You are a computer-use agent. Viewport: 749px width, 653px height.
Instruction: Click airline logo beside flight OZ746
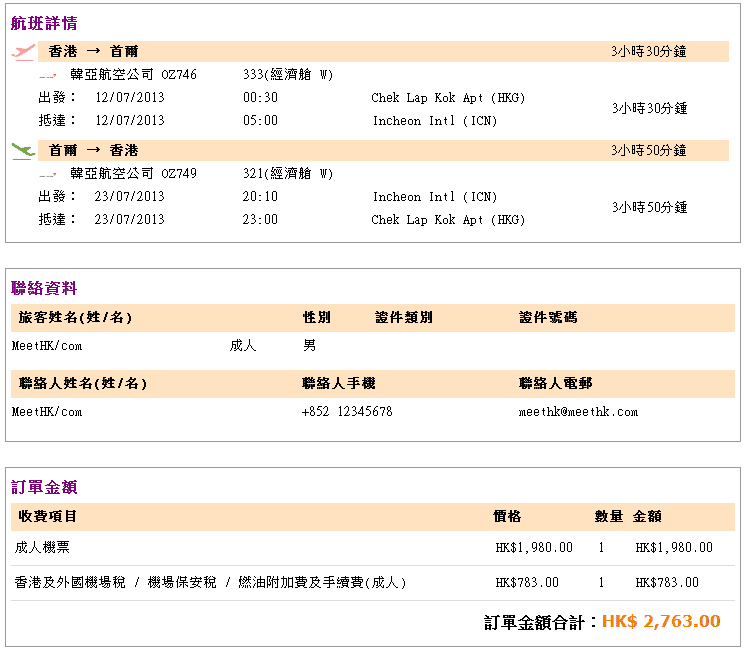click(x=47, y=76)
